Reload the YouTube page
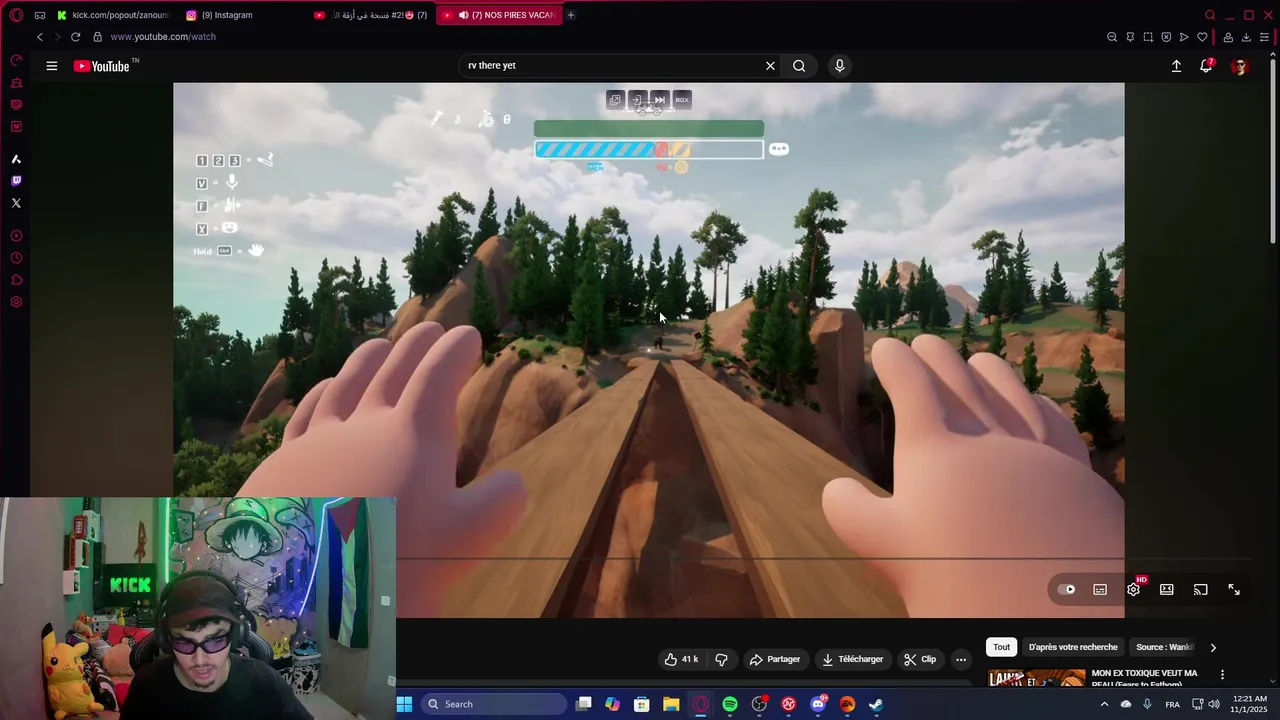 click(75, 37)
